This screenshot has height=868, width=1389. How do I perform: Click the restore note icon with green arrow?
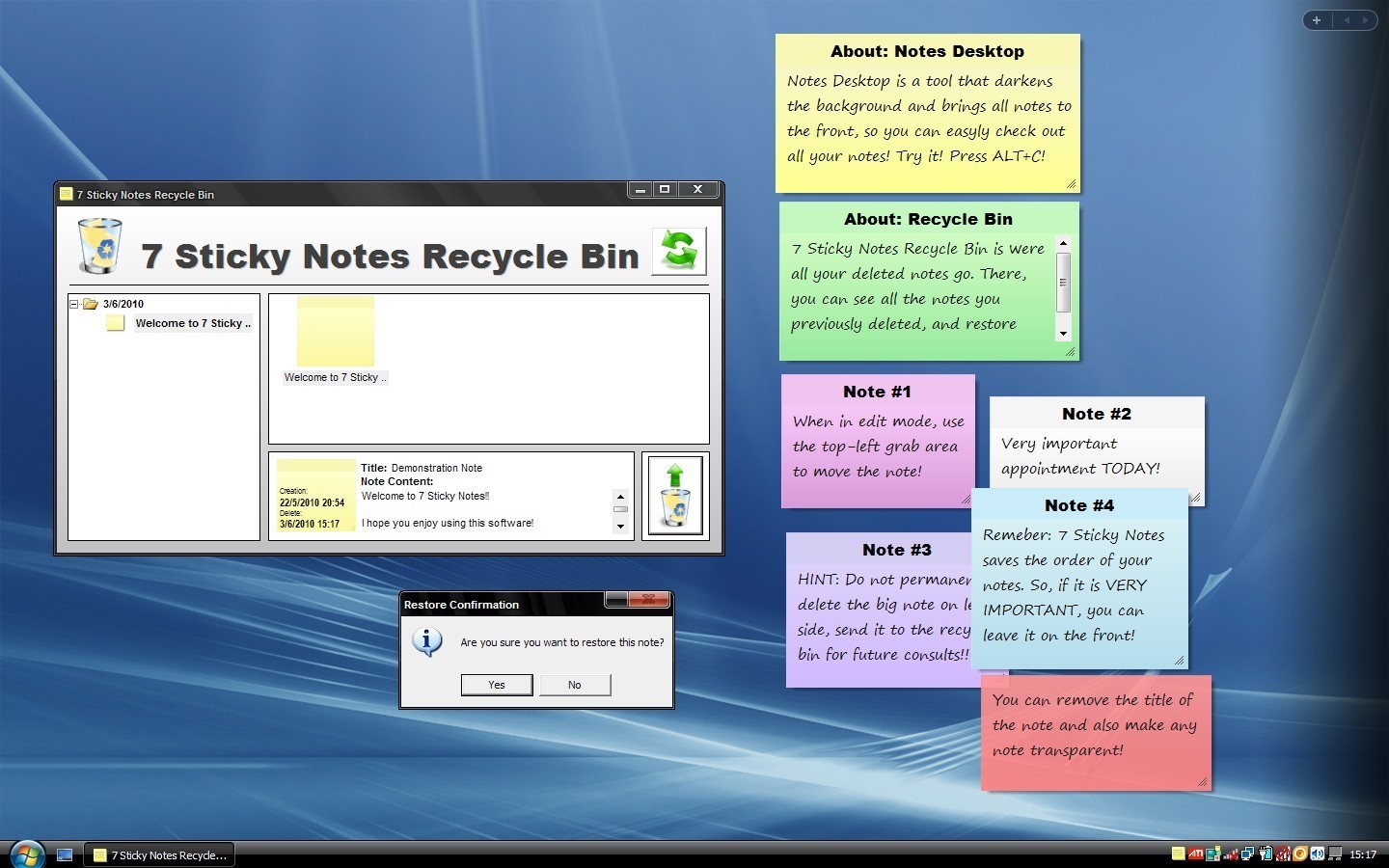[675, 494]
